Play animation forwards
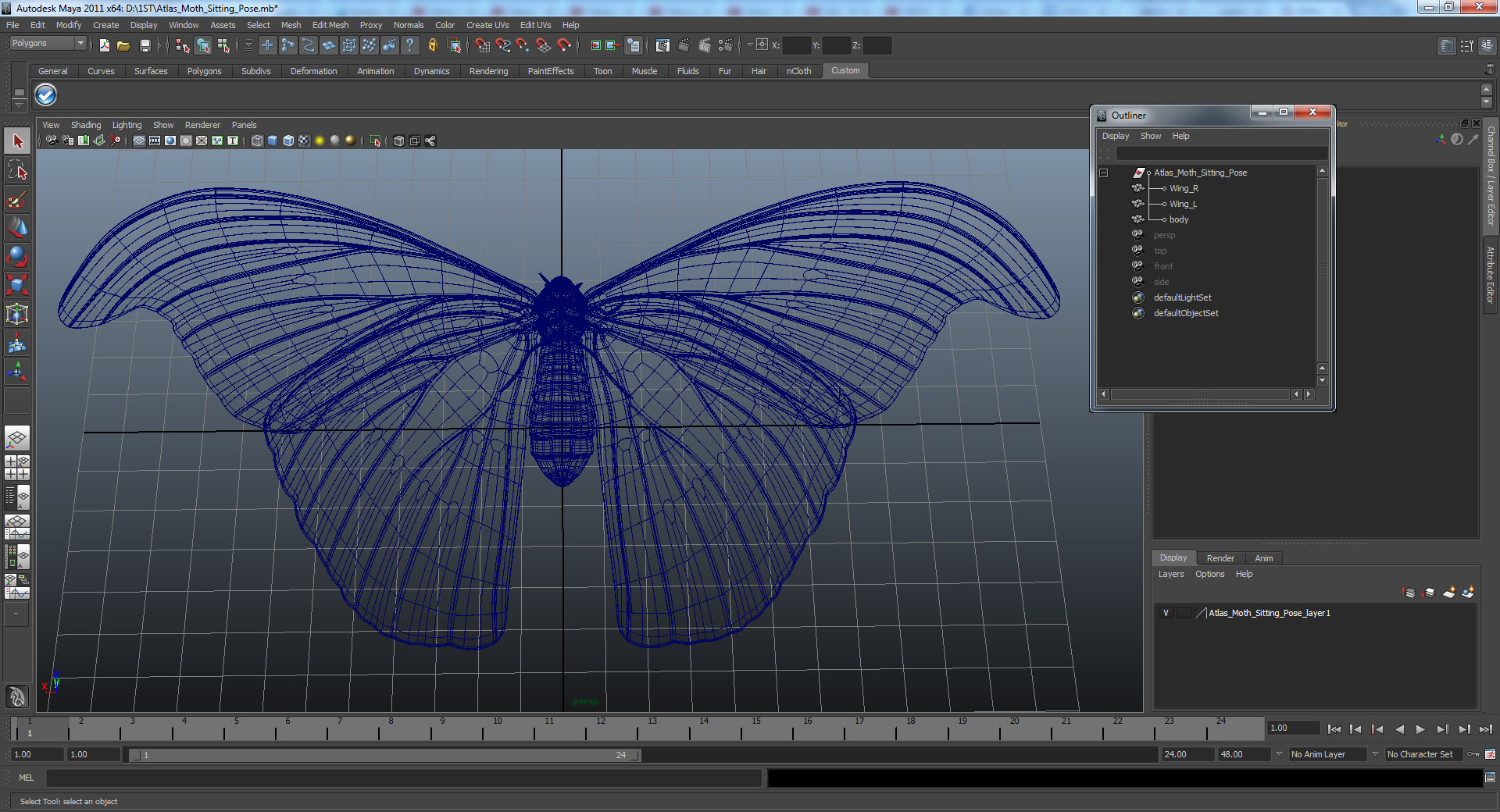This screenshot has height=812, width=1500. click(x=1420, y=729)
